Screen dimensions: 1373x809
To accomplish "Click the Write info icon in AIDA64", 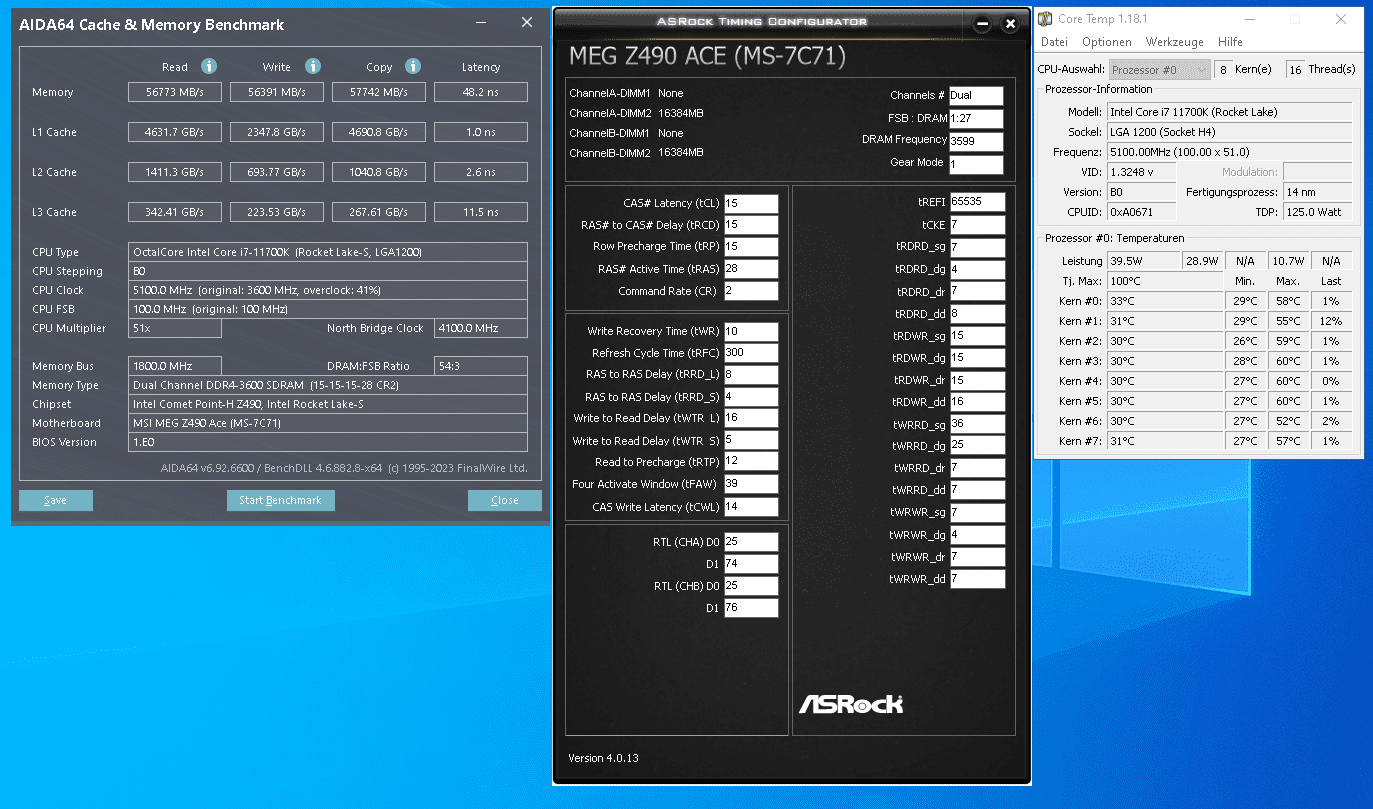I will click(313, 67).
